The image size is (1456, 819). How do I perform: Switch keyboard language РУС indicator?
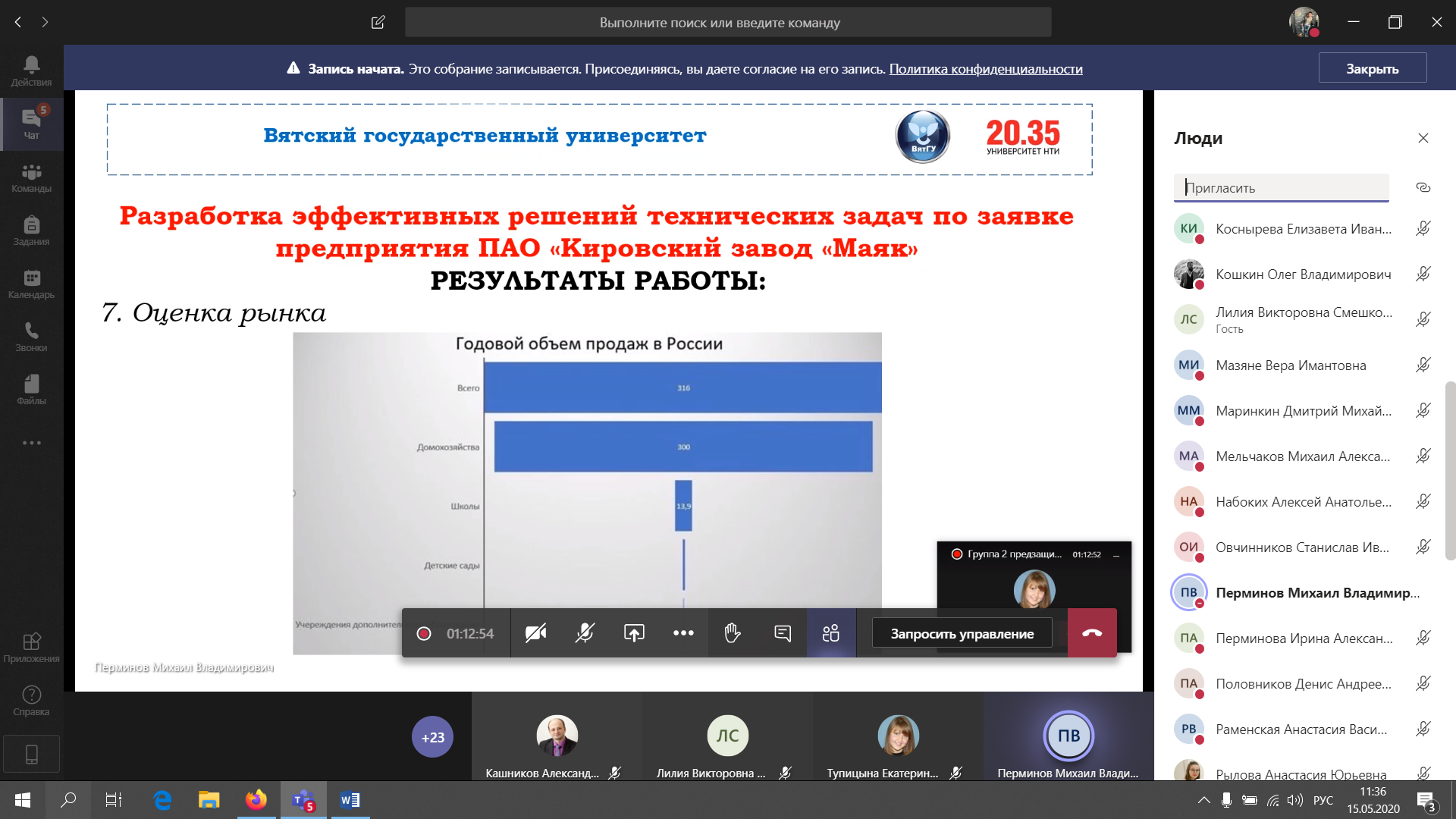pos(1323,800)
